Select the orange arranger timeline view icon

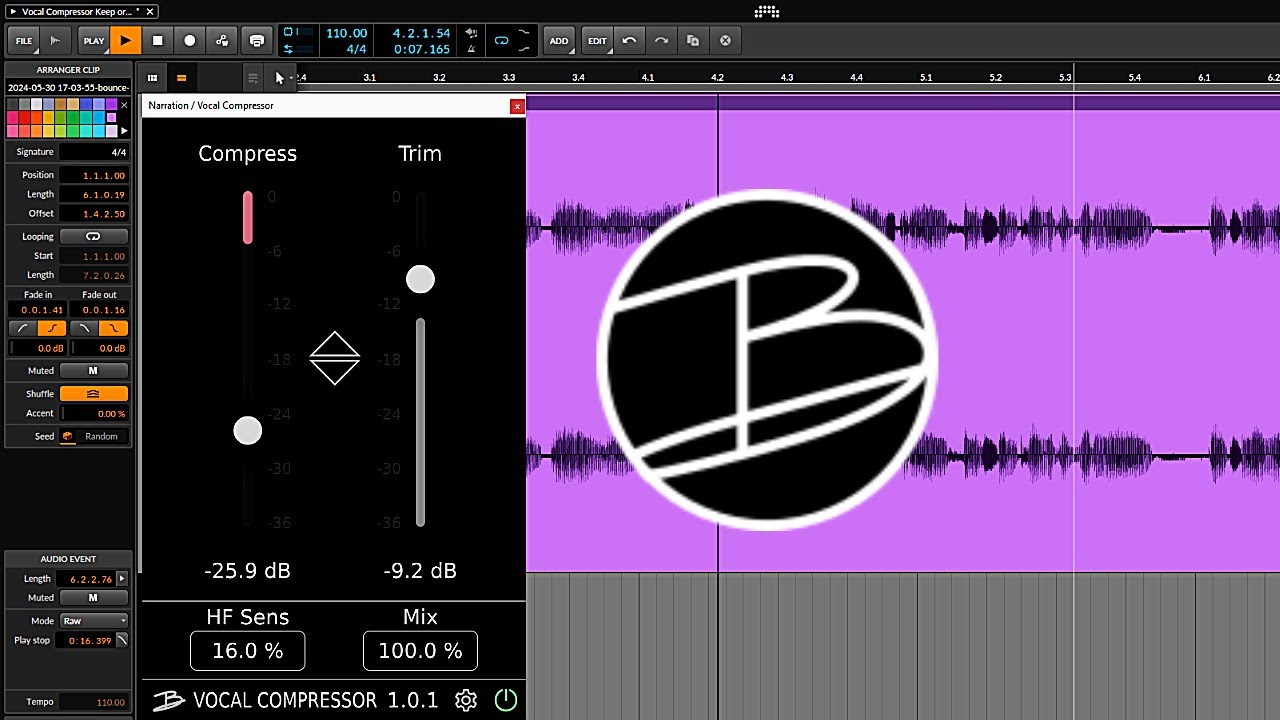[x=181, y=77]
